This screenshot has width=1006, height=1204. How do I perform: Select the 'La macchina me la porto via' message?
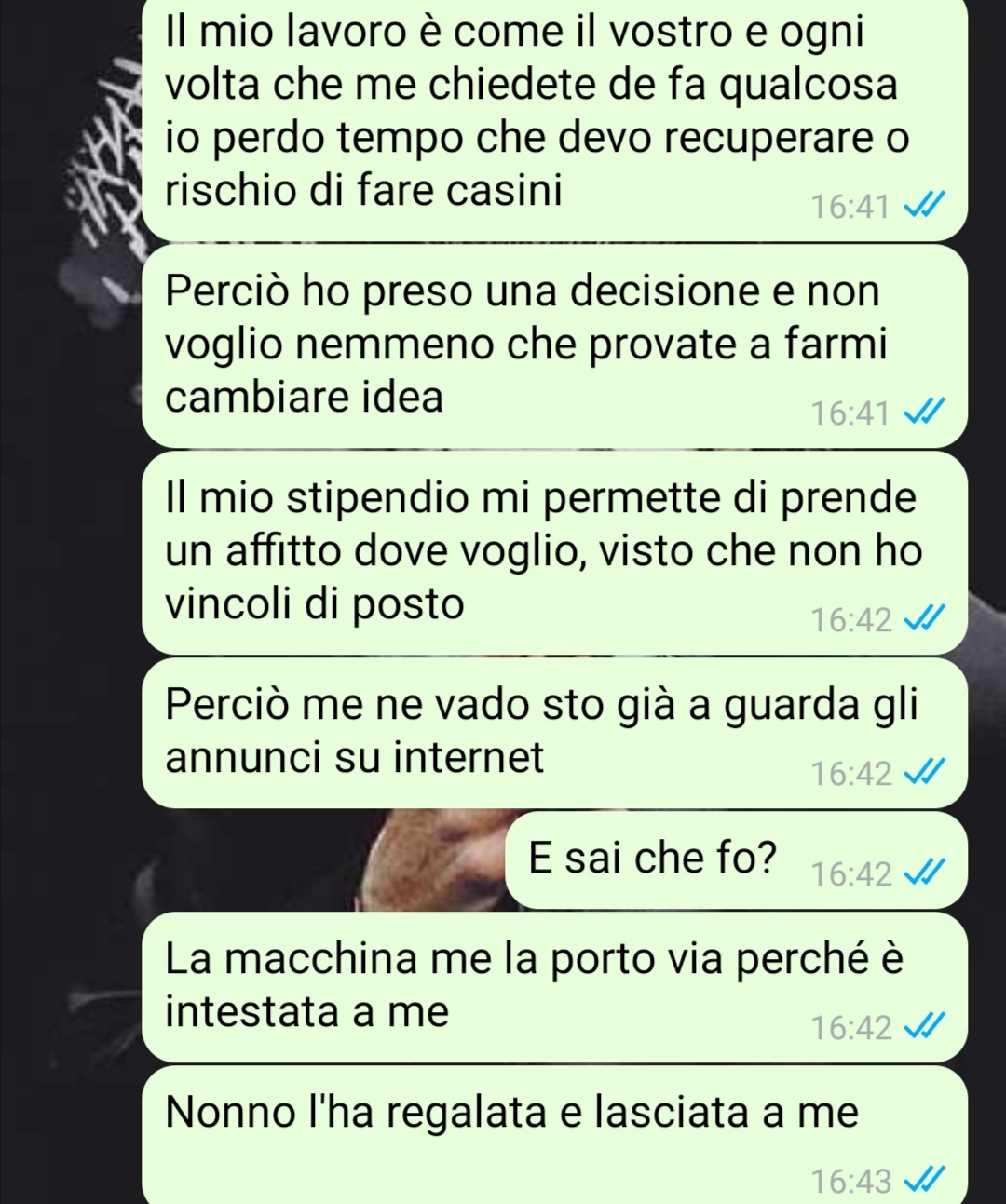tap(555, 988)
